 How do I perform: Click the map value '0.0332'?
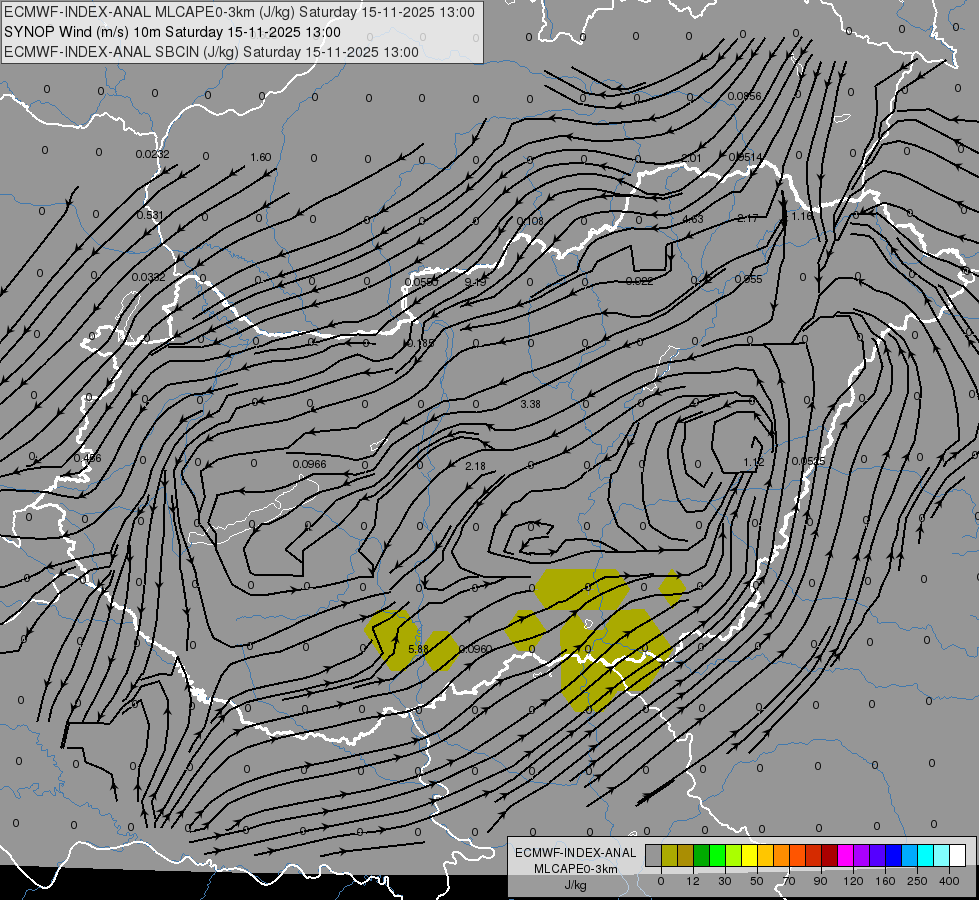click(x=149, y=277)
